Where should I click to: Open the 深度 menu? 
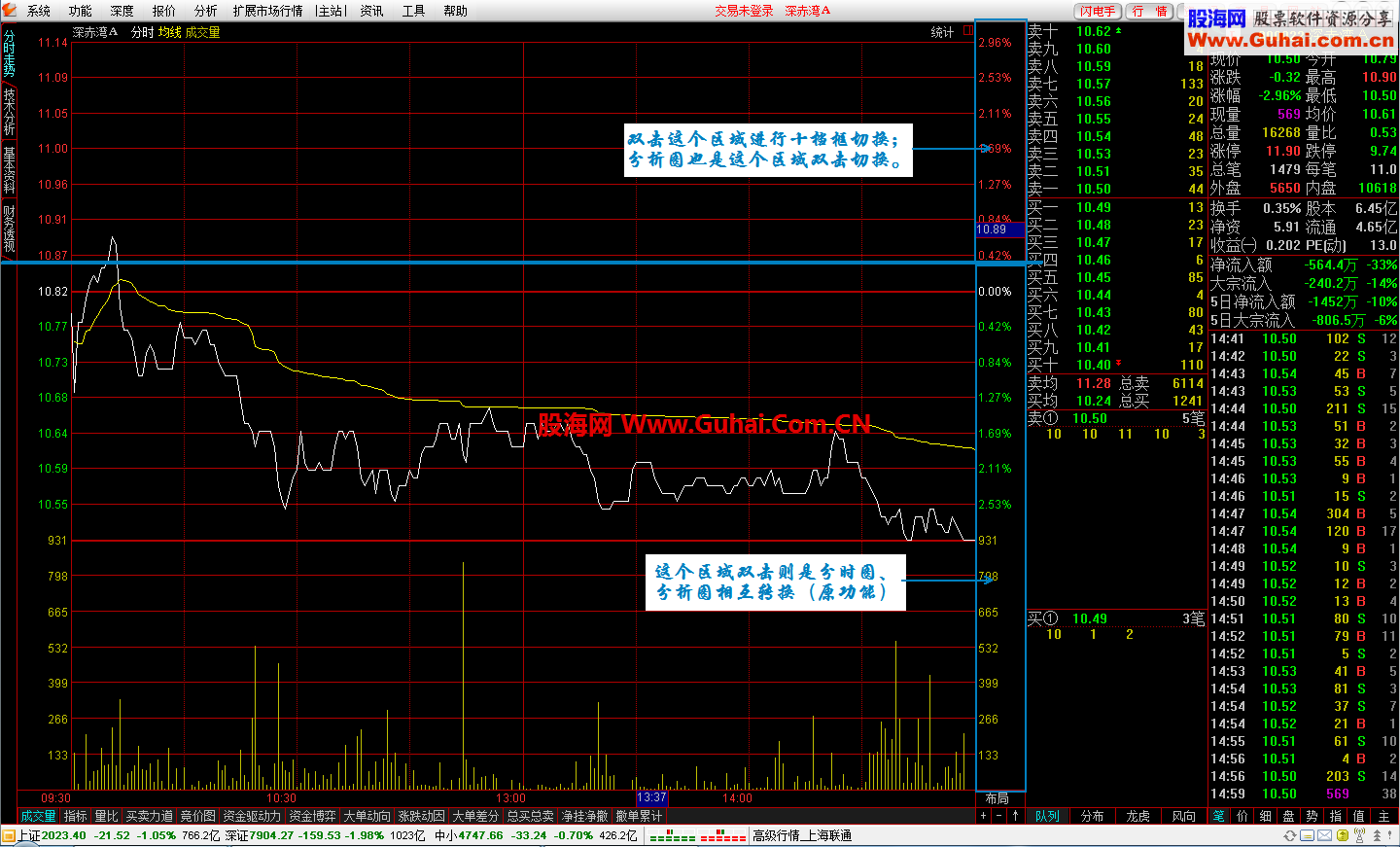pos(122,11)
